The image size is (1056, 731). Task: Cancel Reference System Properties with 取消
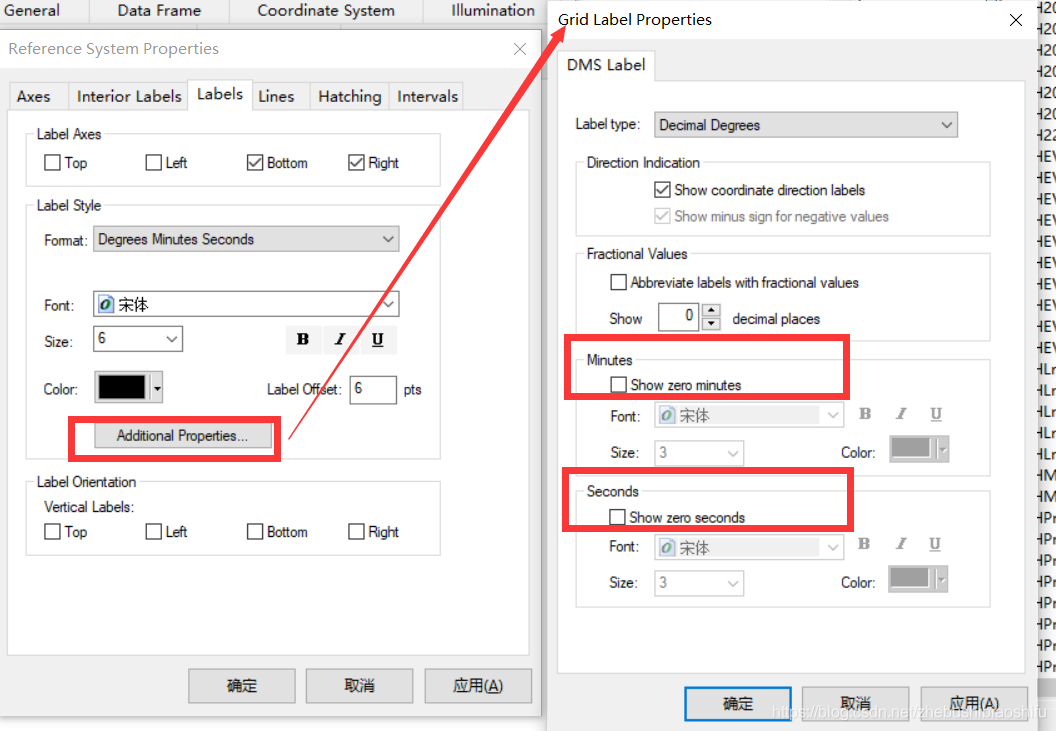tap(359, 686)
